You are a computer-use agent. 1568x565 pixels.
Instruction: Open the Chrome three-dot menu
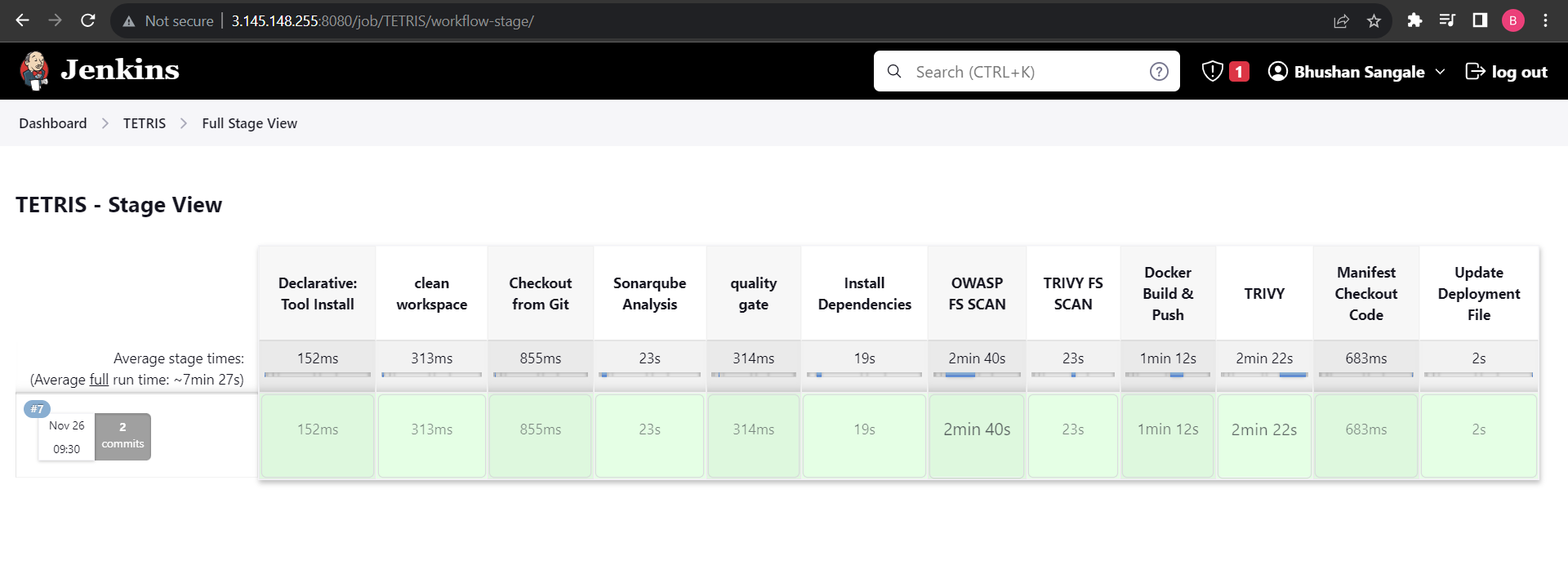point(1545,20)
